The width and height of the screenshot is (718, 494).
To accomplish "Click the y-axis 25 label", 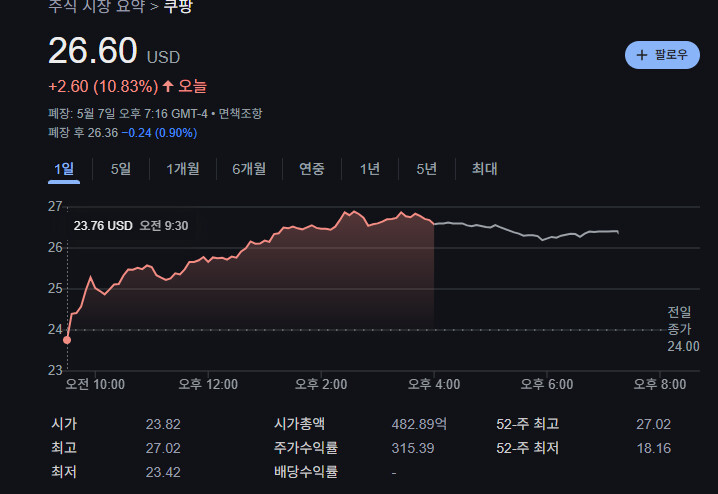I will tap(55, 288).
